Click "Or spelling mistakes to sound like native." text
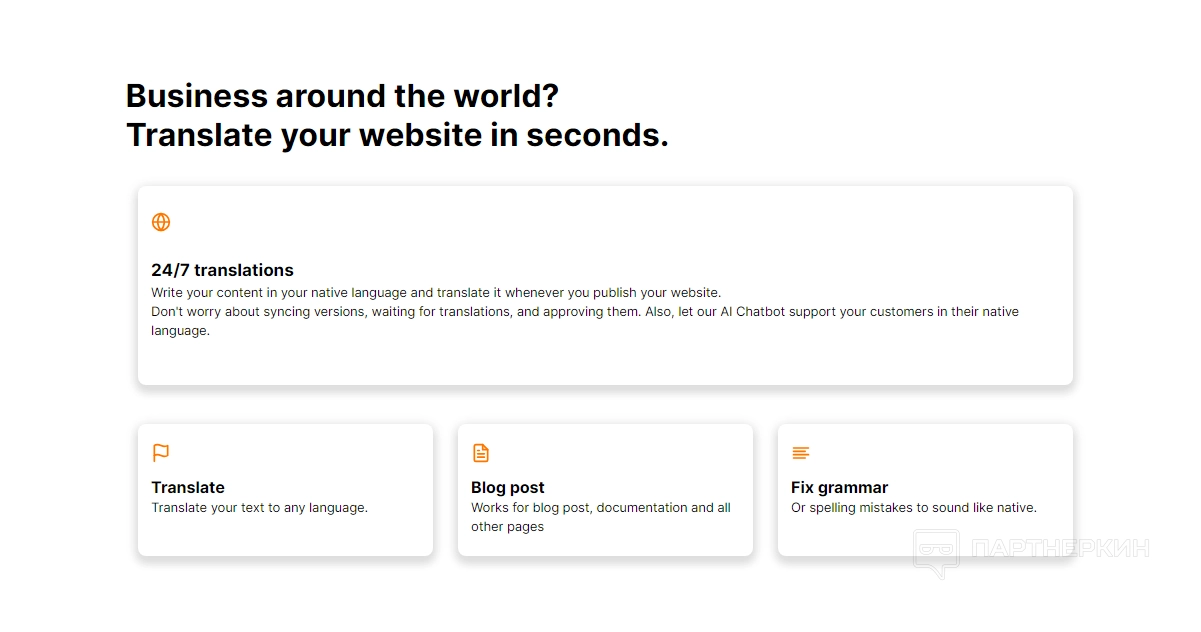Viewport: 1201px width, 632px height. click(x=913, y=508)
